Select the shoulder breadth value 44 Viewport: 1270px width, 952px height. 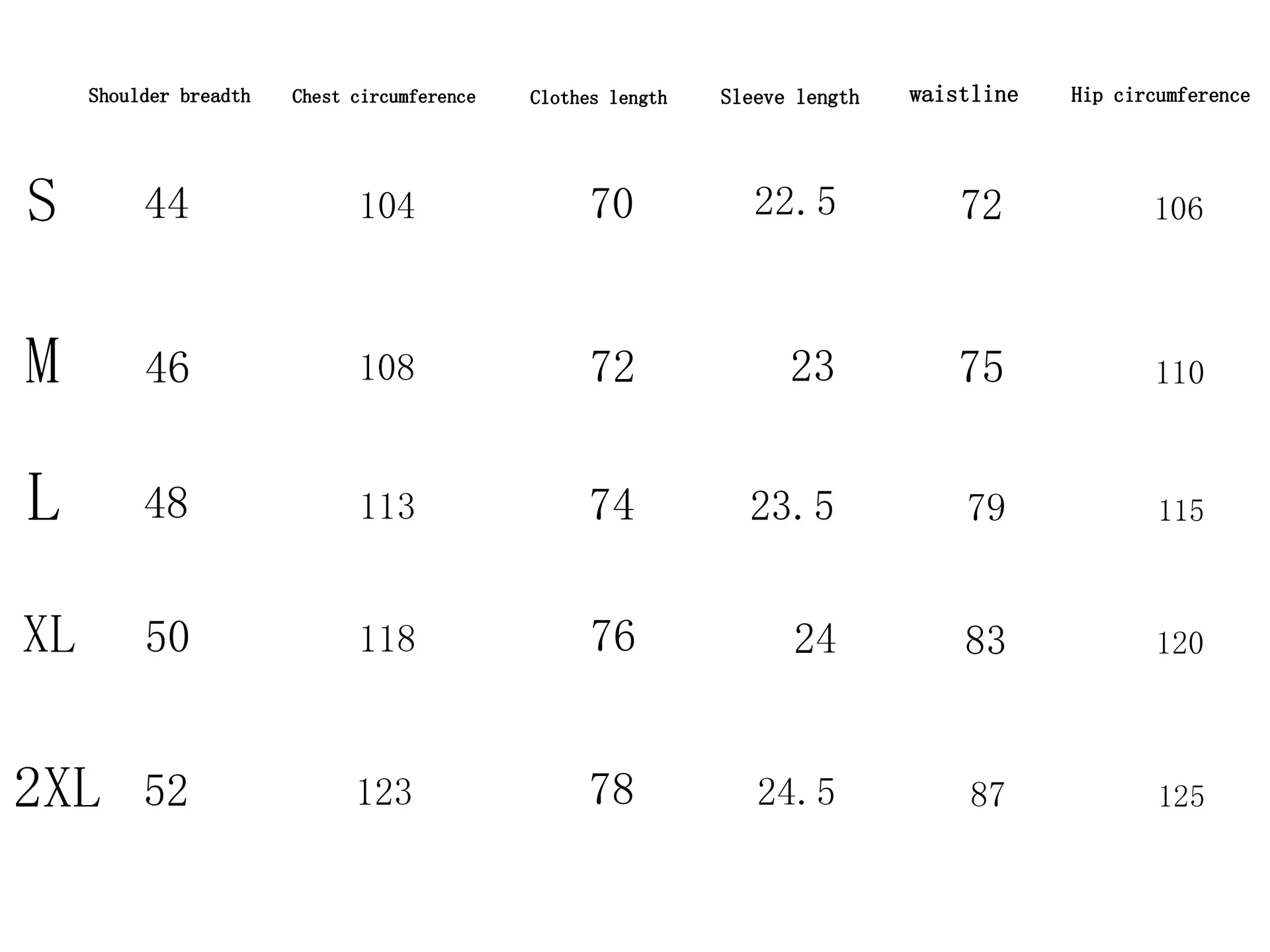point(167,203)
